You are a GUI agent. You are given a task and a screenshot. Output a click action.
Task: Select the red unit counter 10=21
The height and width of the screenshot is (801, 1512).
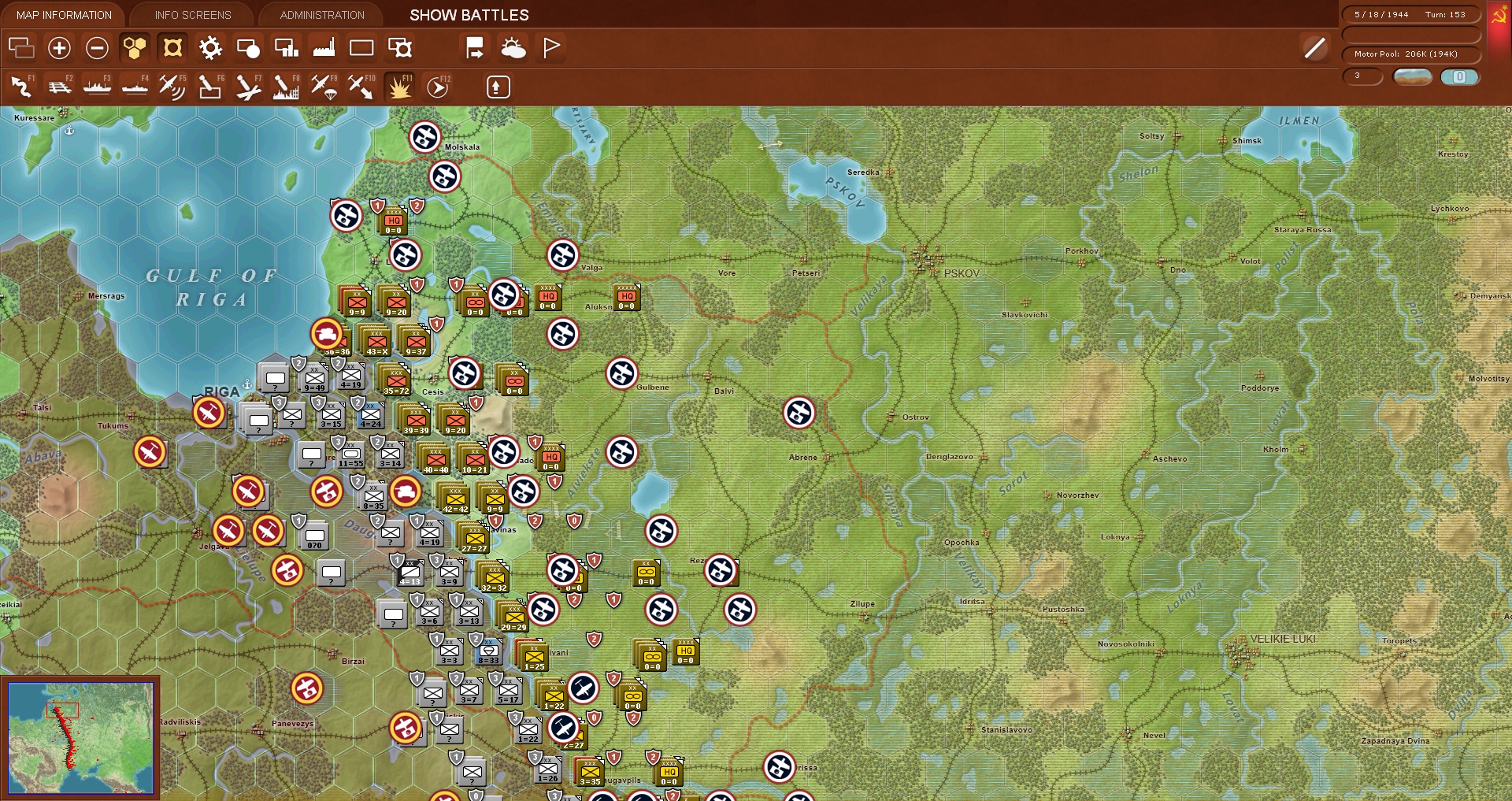474,460
